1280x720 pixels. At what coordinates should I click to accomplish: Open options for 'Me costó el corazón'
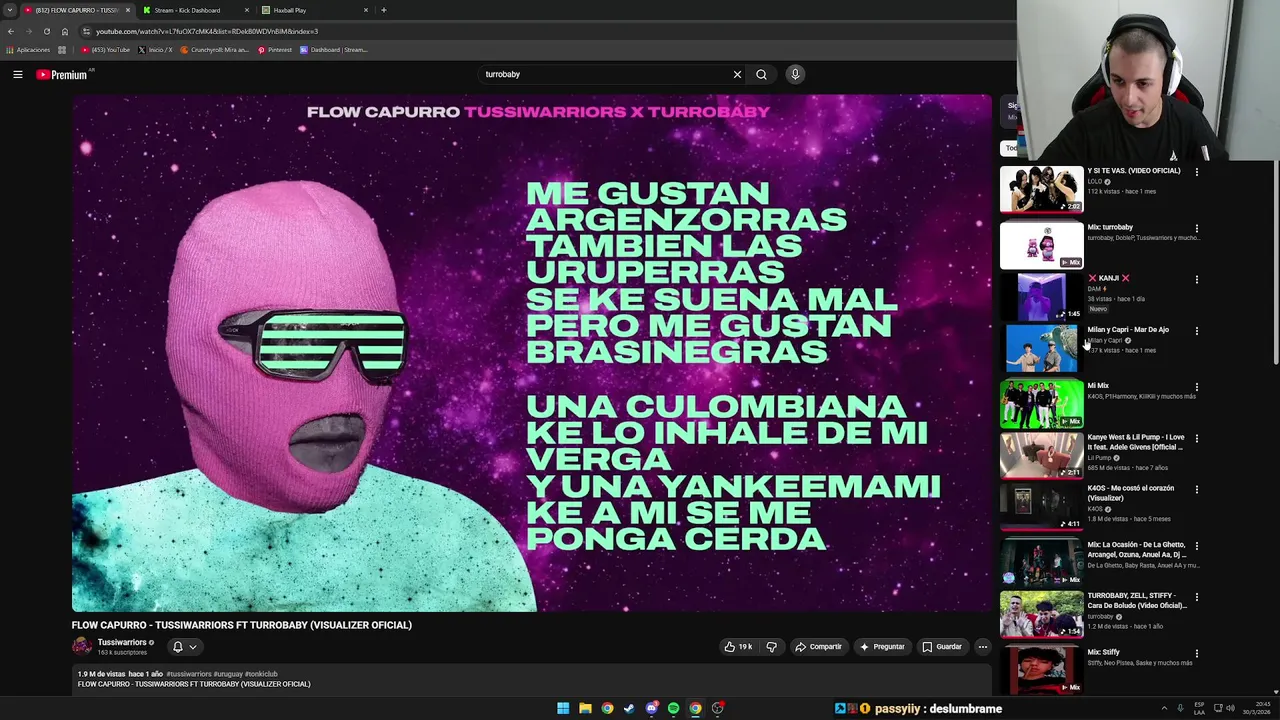pos(1196,490)
